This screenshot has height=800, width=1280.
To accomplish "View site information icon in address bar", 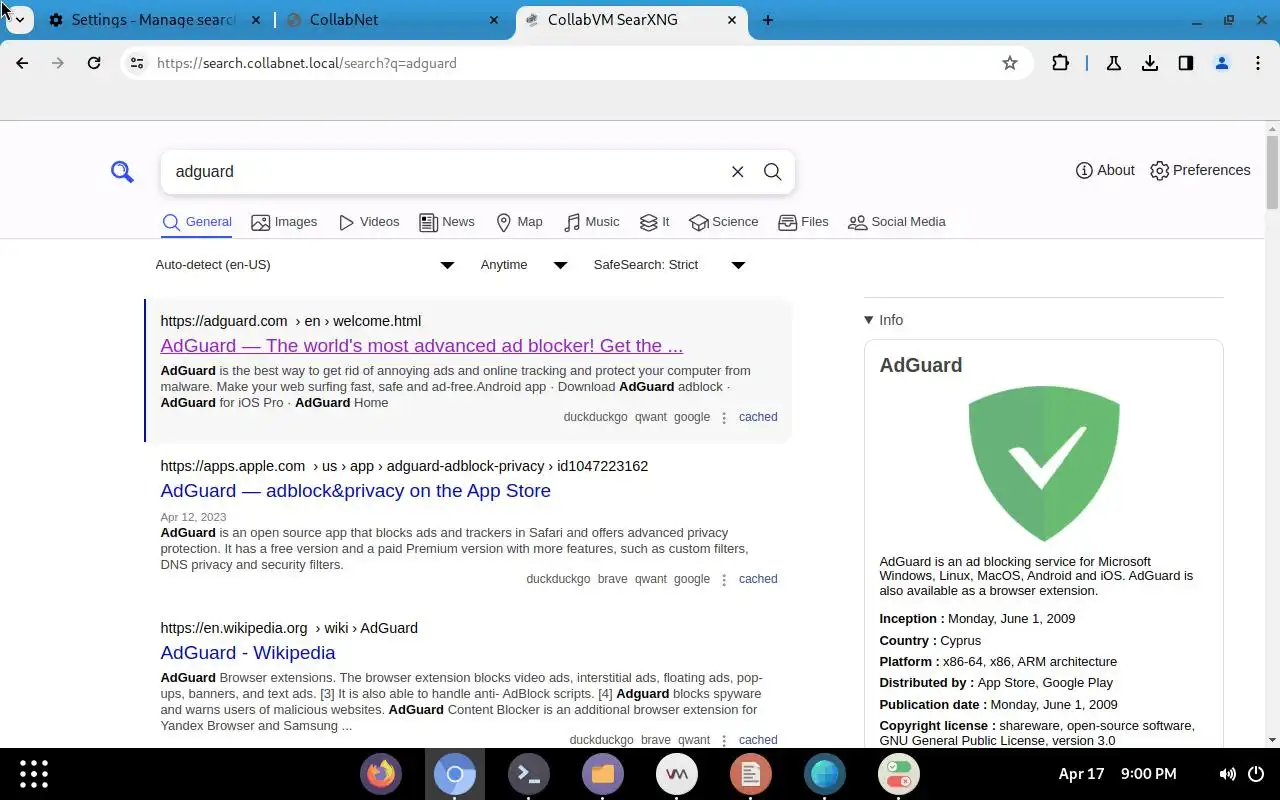I will pyautogui.click(x=137, y=63).
